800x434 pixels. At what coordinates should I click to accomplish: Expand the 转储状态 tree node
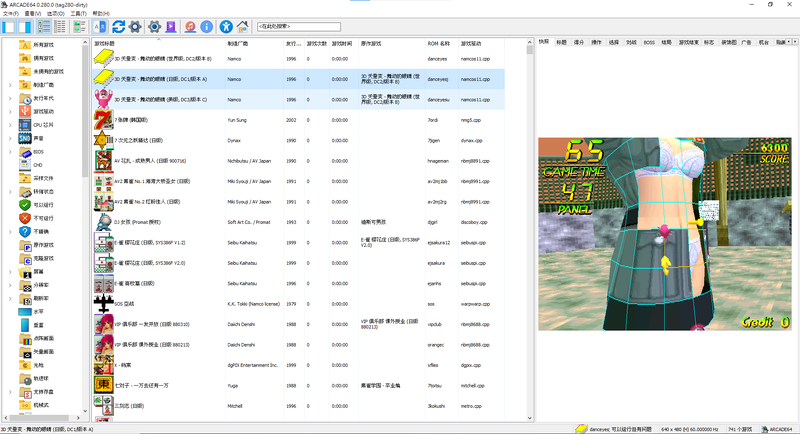10,192
